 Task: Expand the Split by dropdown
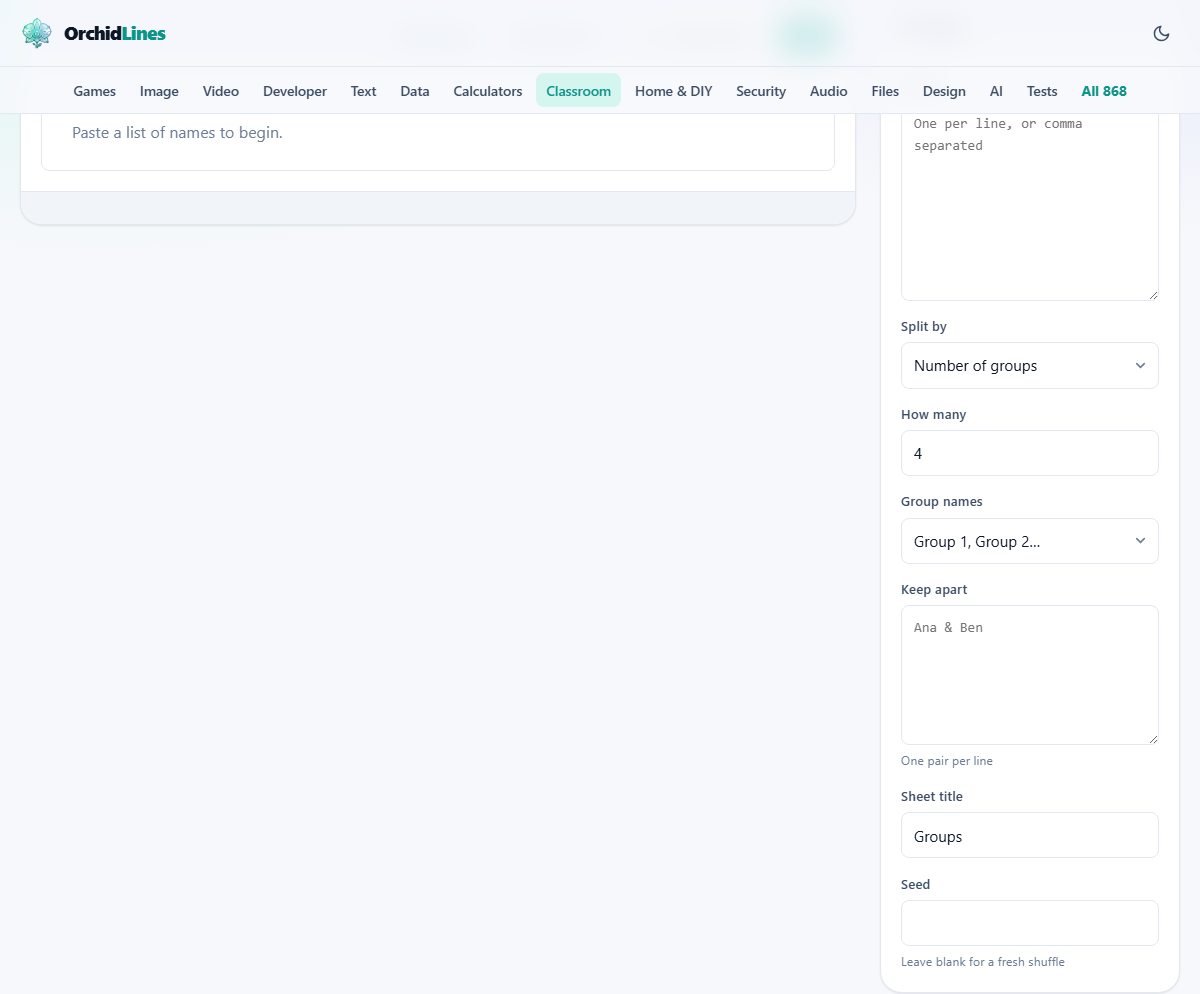[x=1030, y=366]
